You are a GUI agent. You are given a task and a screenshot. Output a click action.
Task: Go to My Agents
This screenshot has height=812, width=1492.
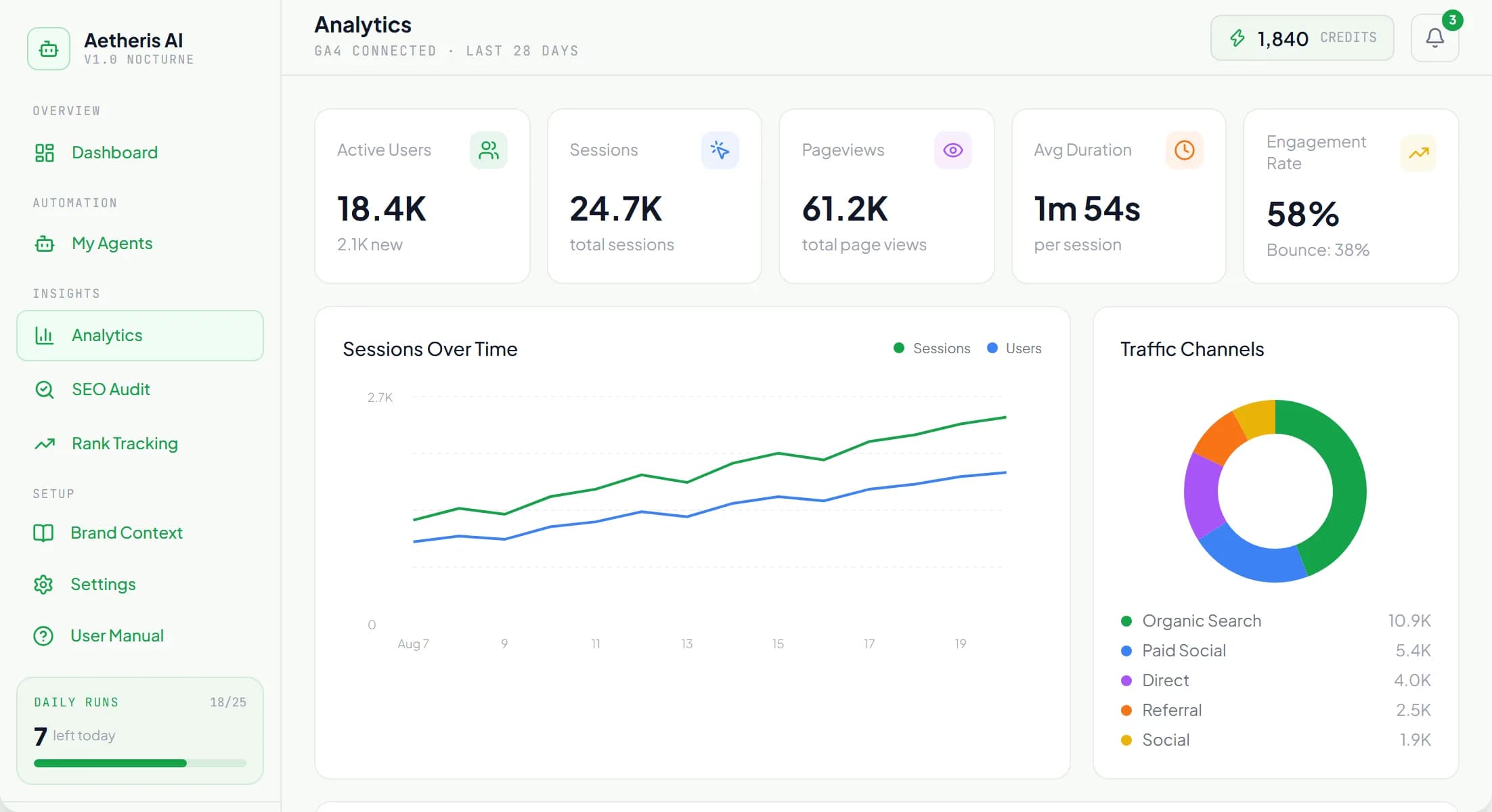pos(140,244)
